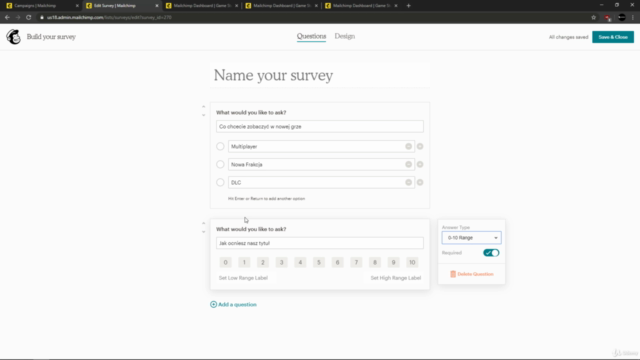Select rating value 0
640x360 pixels.
click(225, 262)
